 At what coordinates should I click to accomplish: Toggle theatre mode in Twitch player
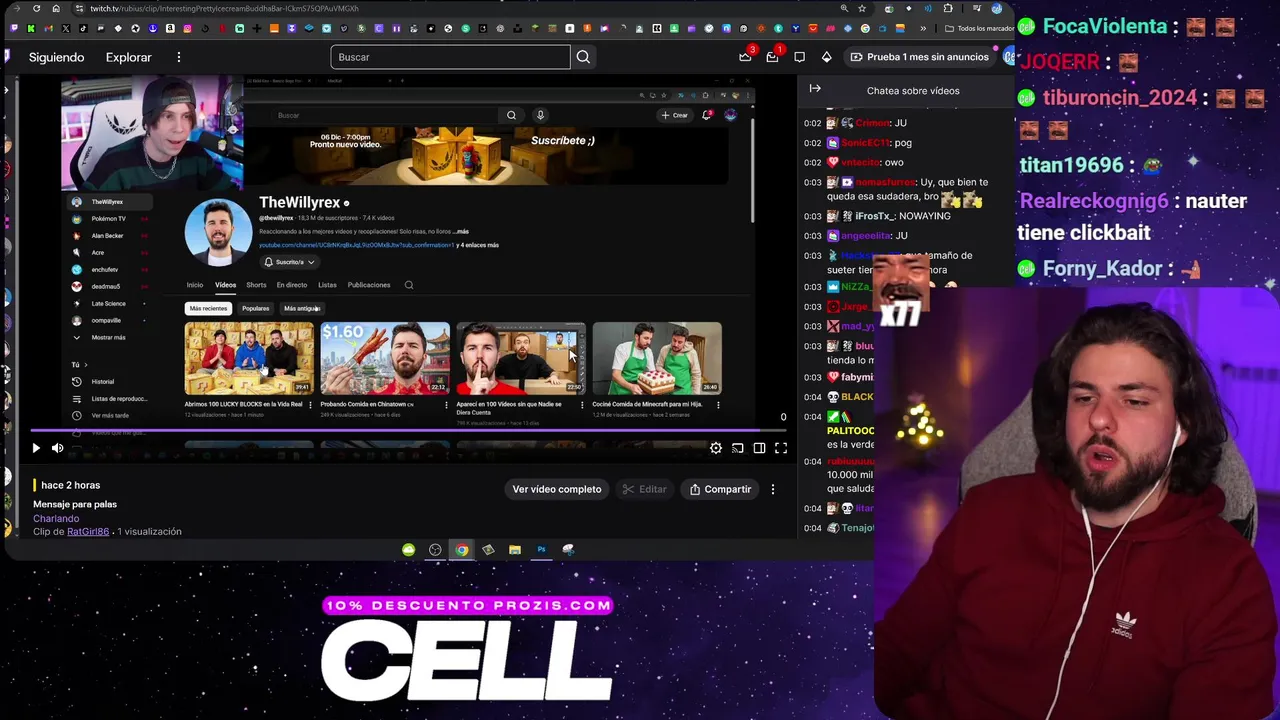759,448
